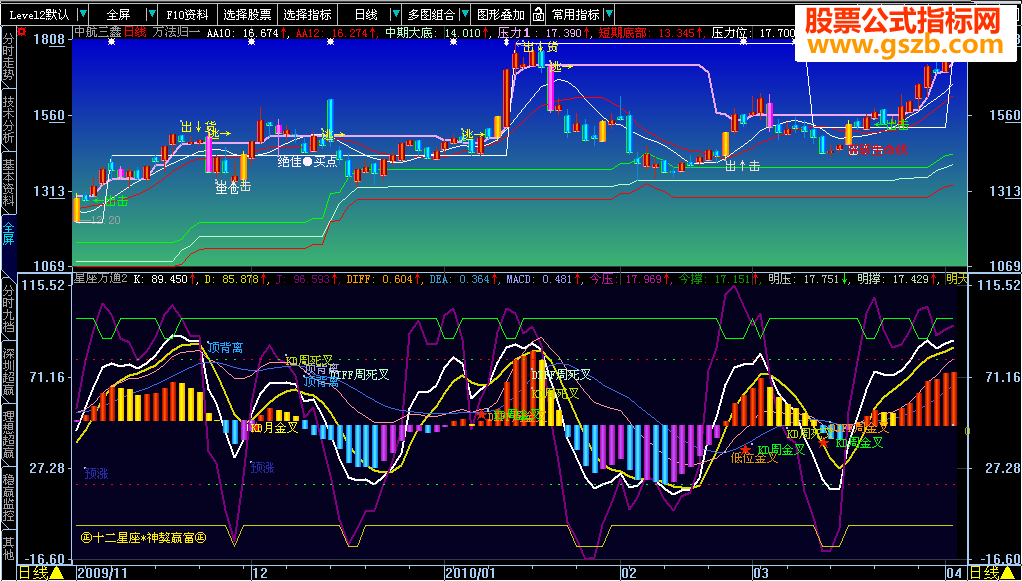This screenshot has height=581, width=1022.
Task: Click the 选择股票 button
Action: (x=247, y=14)
